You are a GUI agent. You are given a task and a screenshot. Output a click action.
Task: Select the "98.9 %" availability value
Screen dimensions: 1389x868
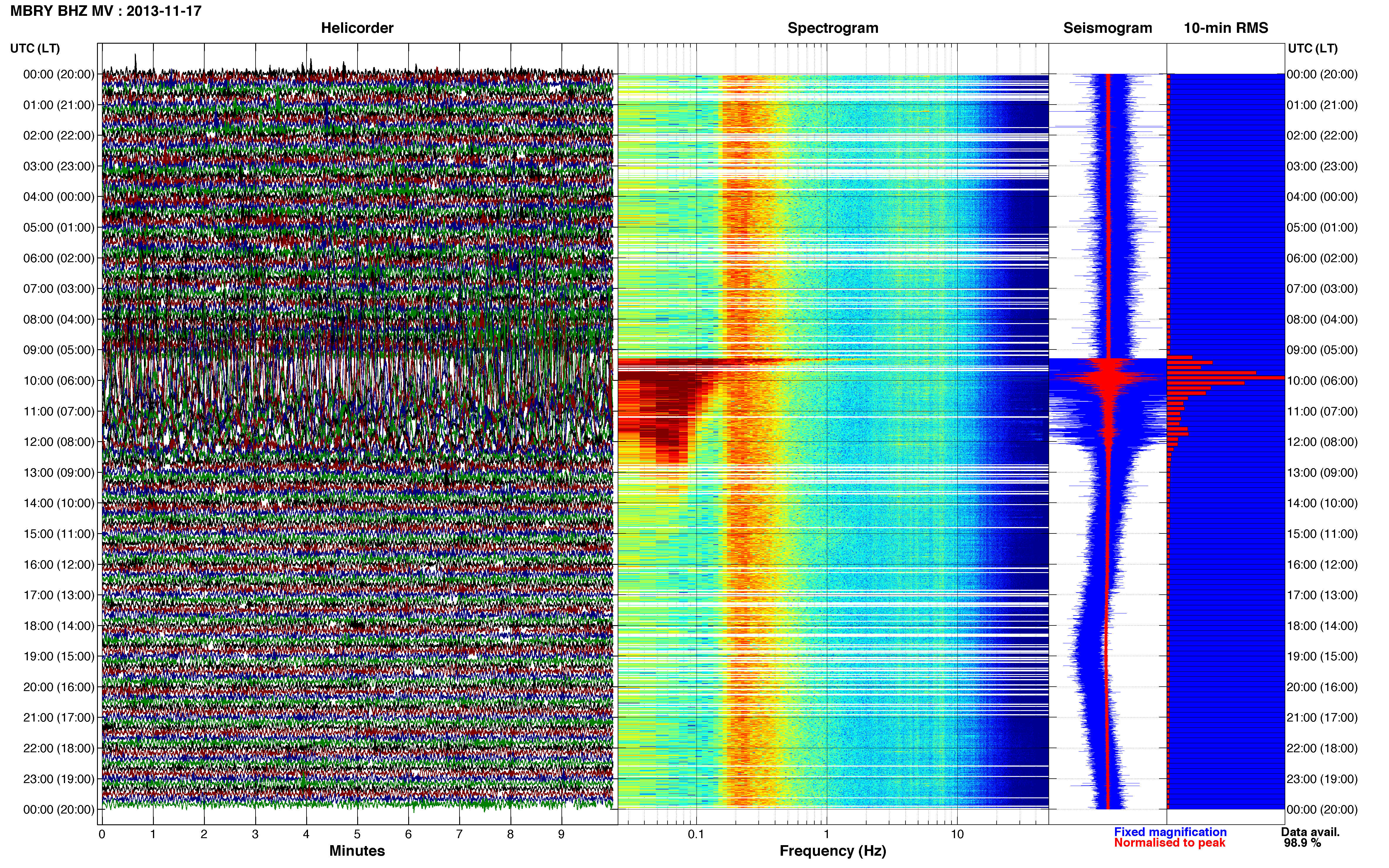click(1302, 843)
